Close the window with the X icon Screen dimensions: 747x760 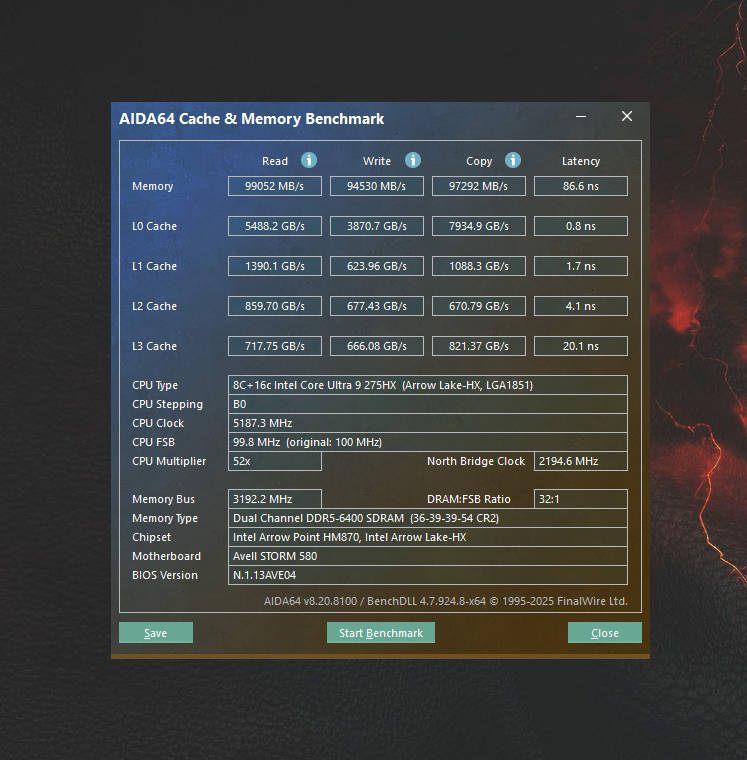tap(627, 117)
